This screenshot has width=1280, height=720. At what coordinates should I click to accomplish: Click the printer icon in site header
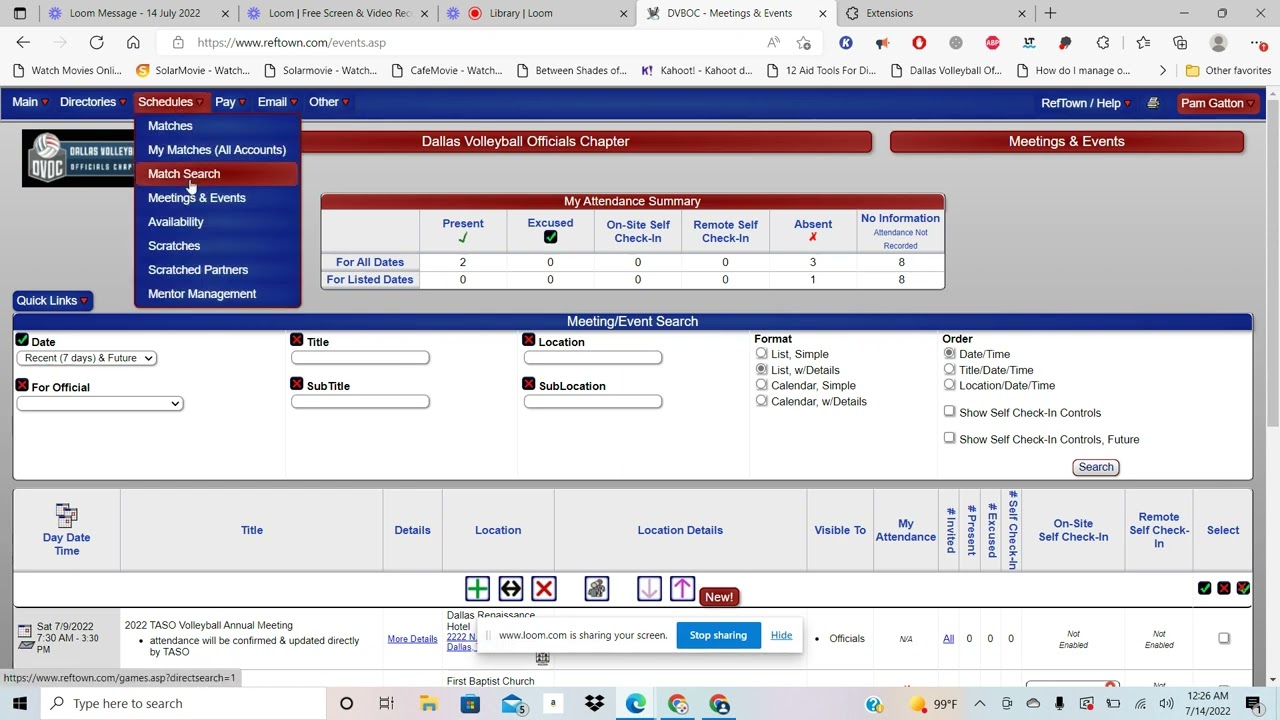coord(1153,103)
